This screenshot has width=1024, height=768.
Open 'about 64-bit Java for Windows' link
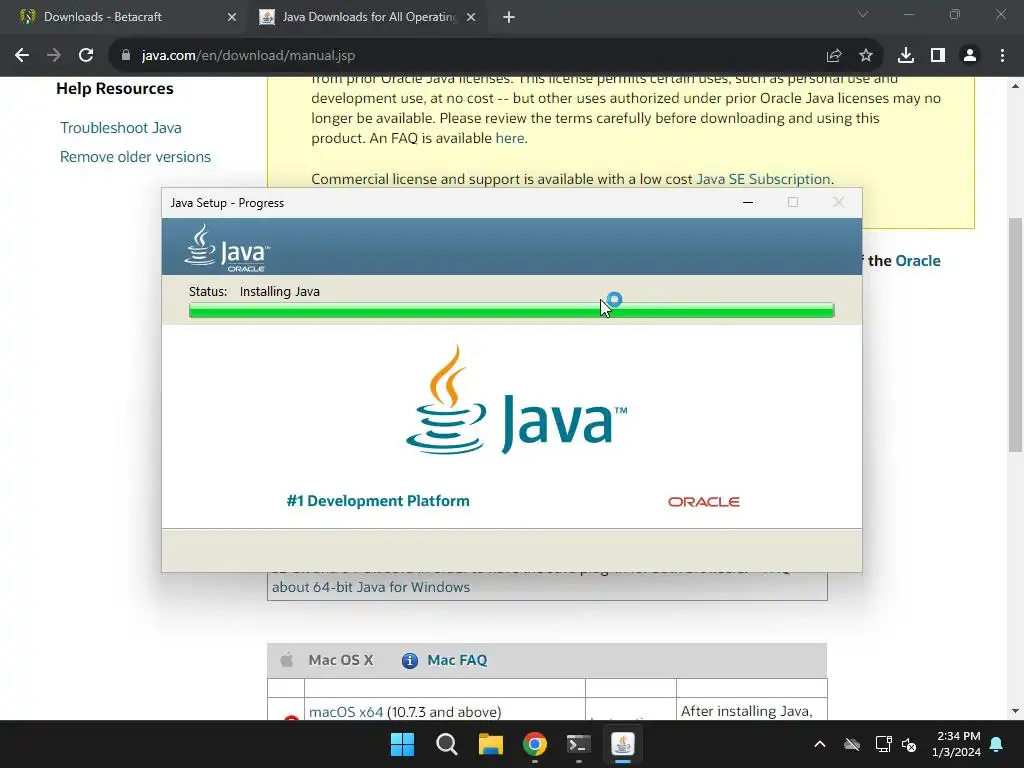point(371,587)
